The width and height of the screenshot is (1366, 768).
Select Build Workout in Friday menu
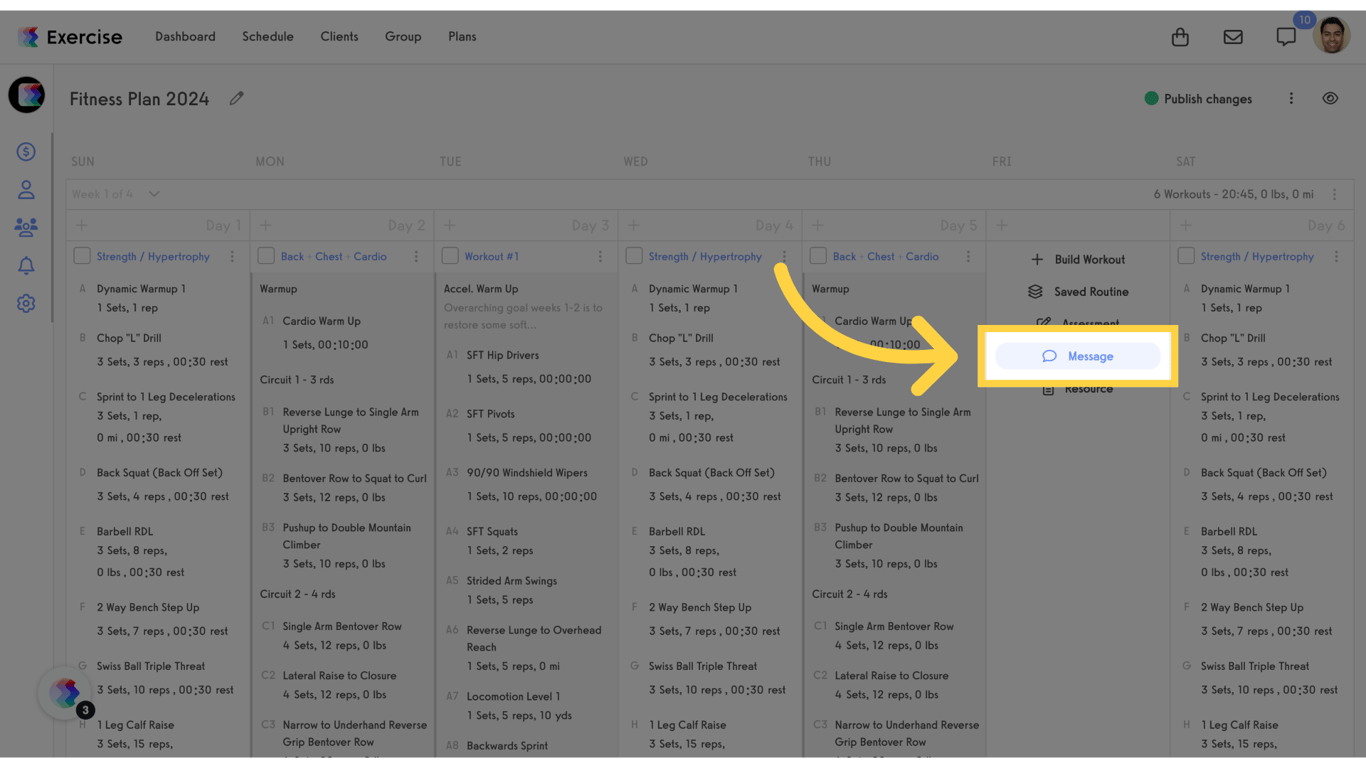tap(1078, 259)
